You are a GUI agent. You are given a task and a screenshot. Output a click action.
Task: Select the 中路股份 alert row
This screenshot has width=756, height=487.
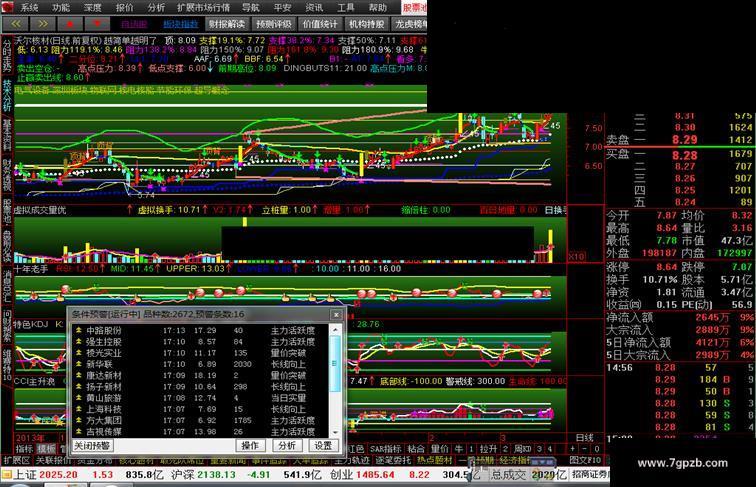(201, 330)
